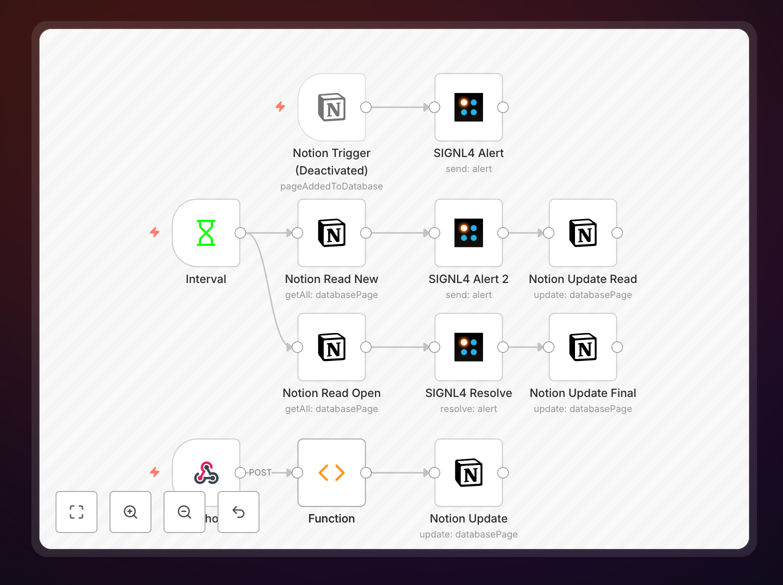The image size is (783, 585).
Task: Zoom in on the workflow canvas
Action: 130,512
